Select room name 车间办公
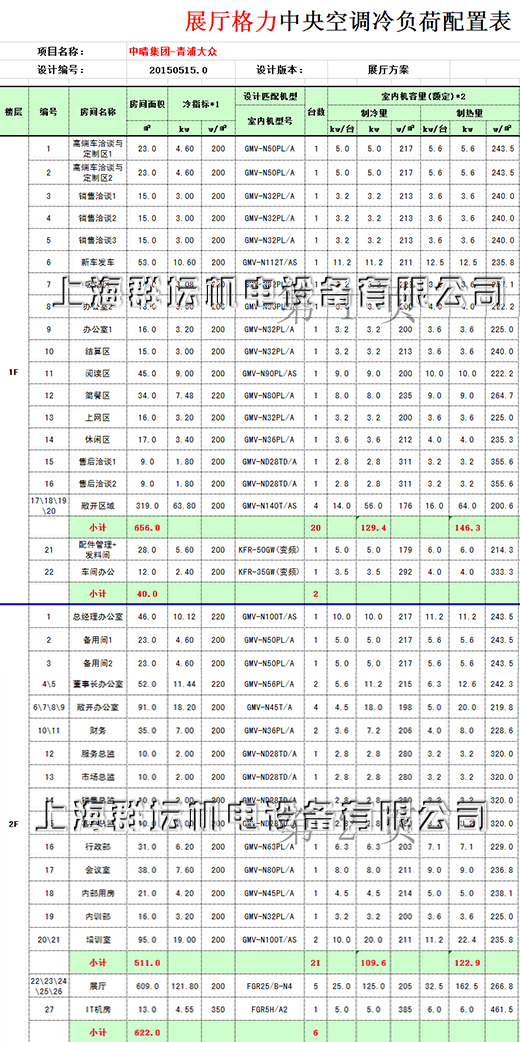 (97, 572)
